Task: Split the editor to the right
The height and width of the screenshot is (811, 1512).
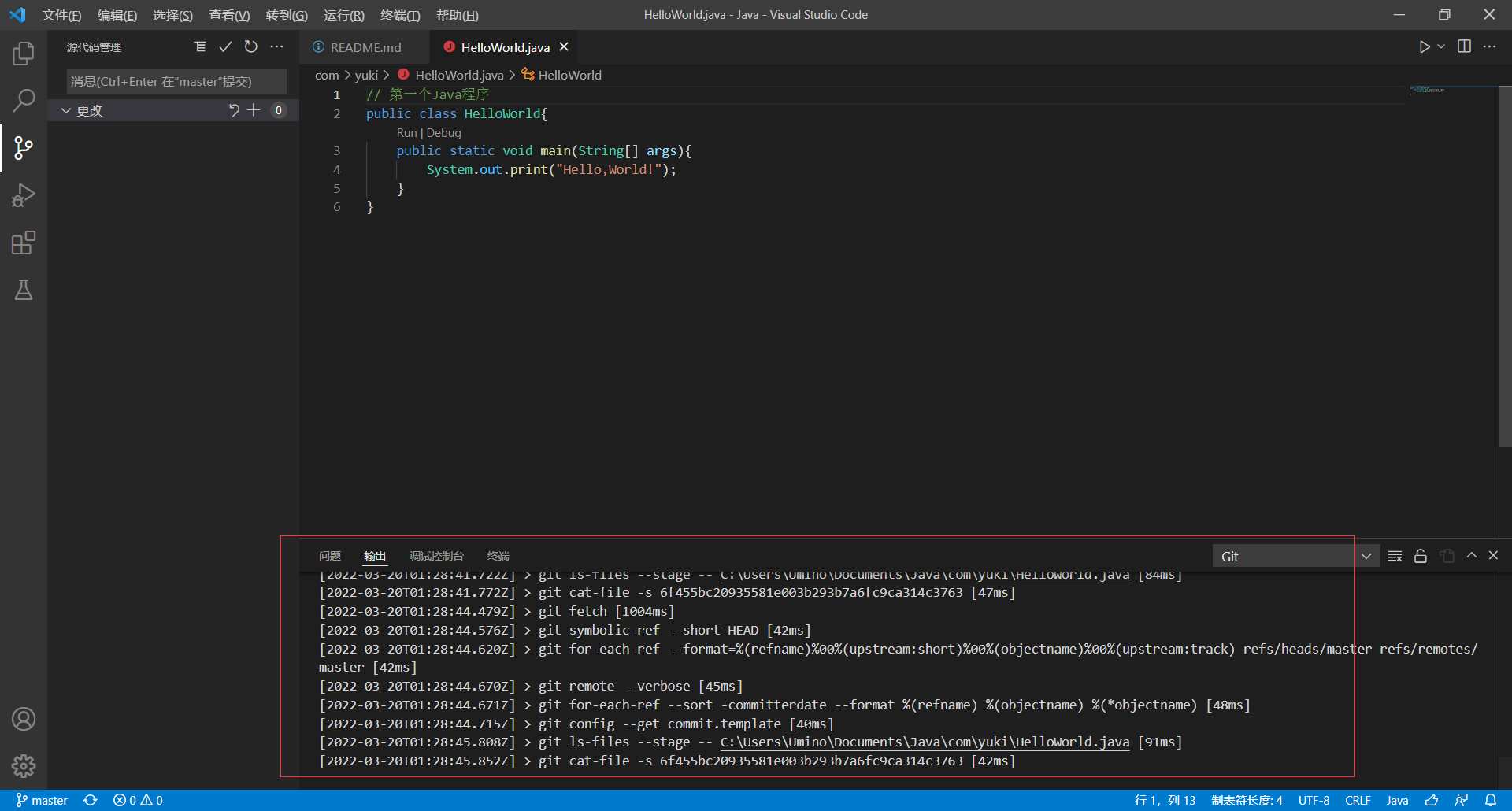Action: [1464, 47]
